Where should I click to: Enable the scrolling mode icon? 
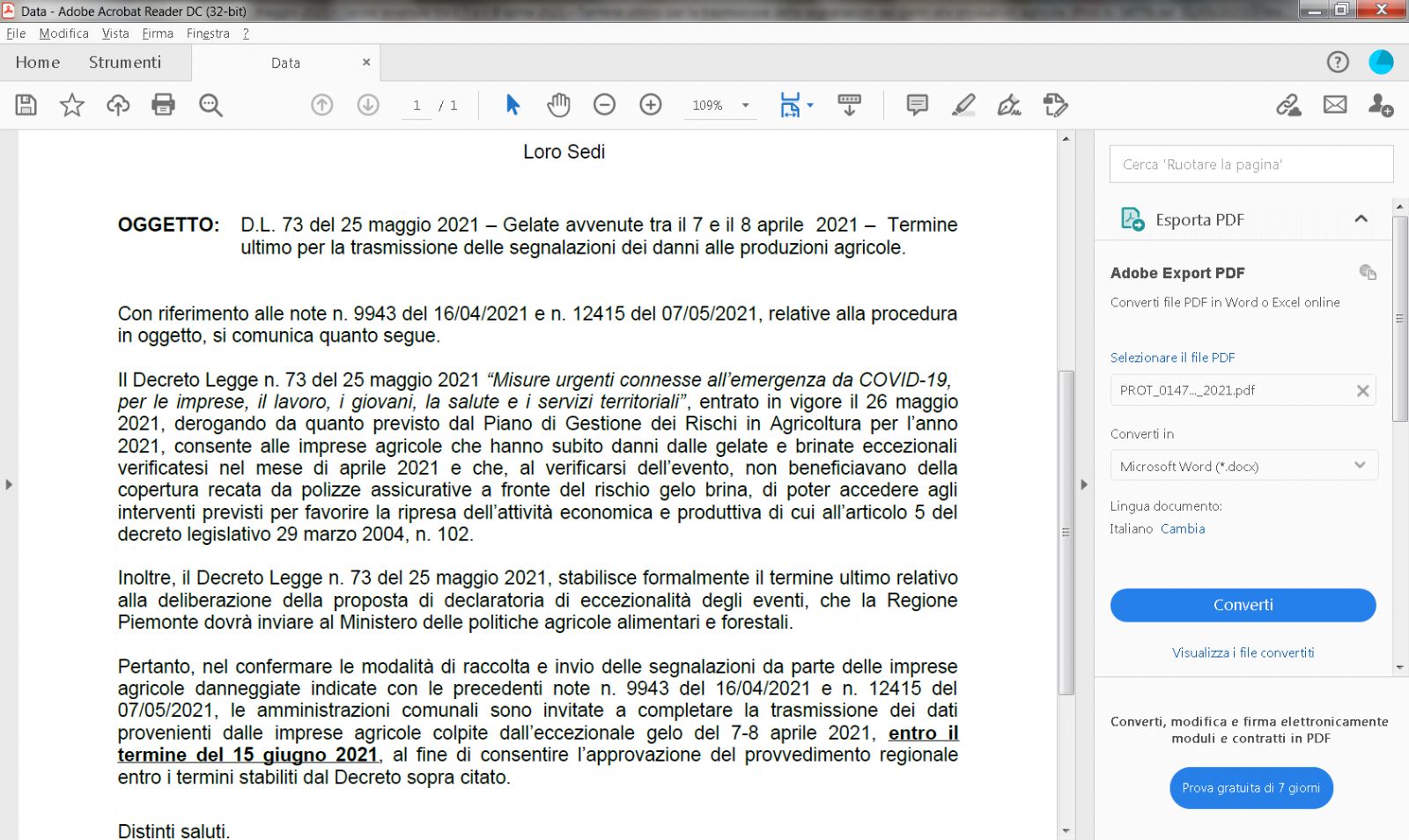(x=850, y=105)
